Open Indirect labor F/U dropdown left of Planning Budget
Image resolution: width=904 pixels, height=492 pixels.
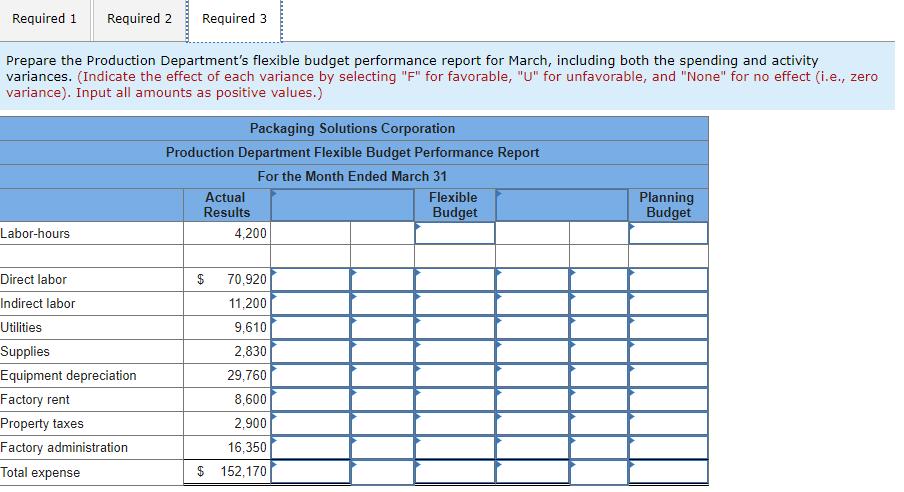coord(599,303)
